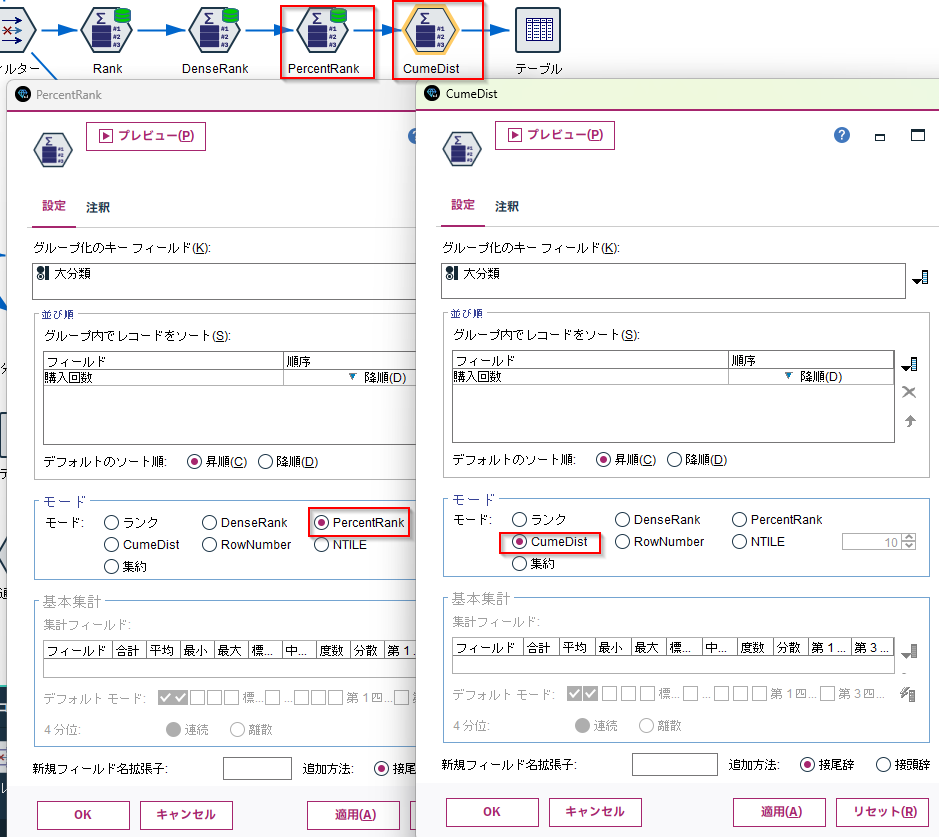Focus 新規フィールド名拡張子 field in PercentRank
The width and height of the screenshot is (939, 837).
tap(257, 768)
